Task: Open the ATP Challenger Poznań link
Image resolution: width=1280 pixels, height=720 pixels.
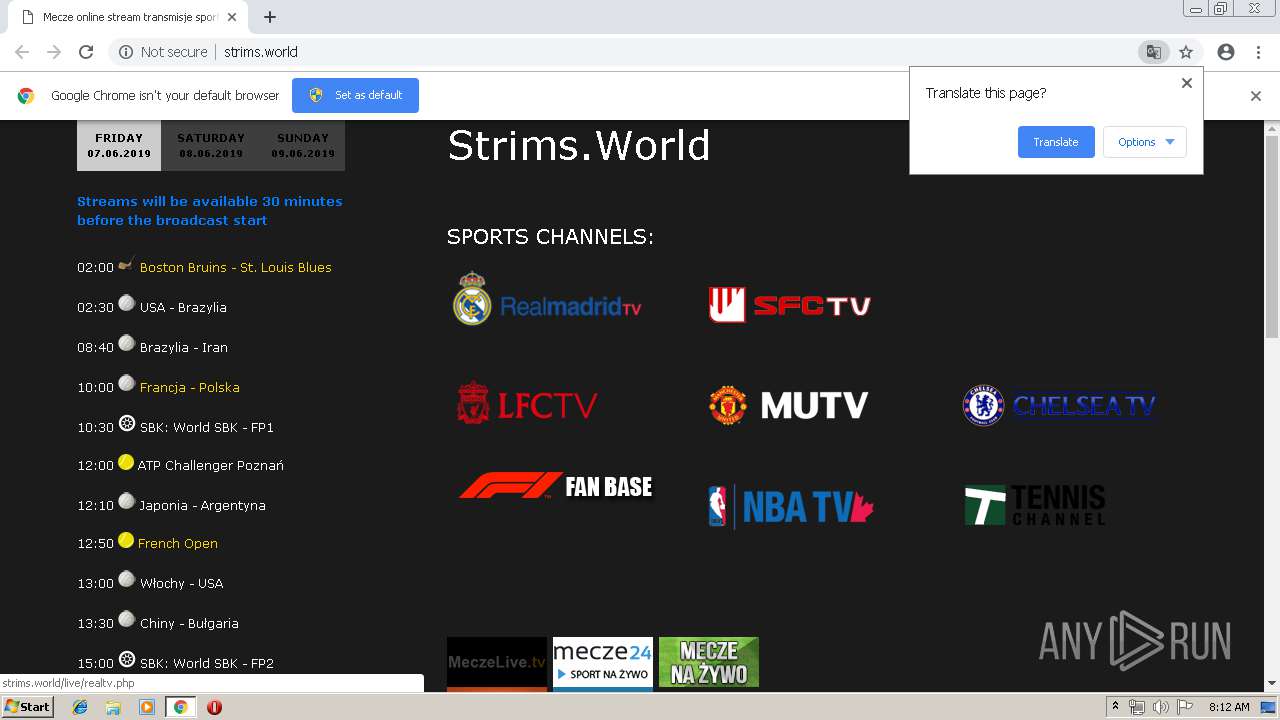Action: (211, 465)
